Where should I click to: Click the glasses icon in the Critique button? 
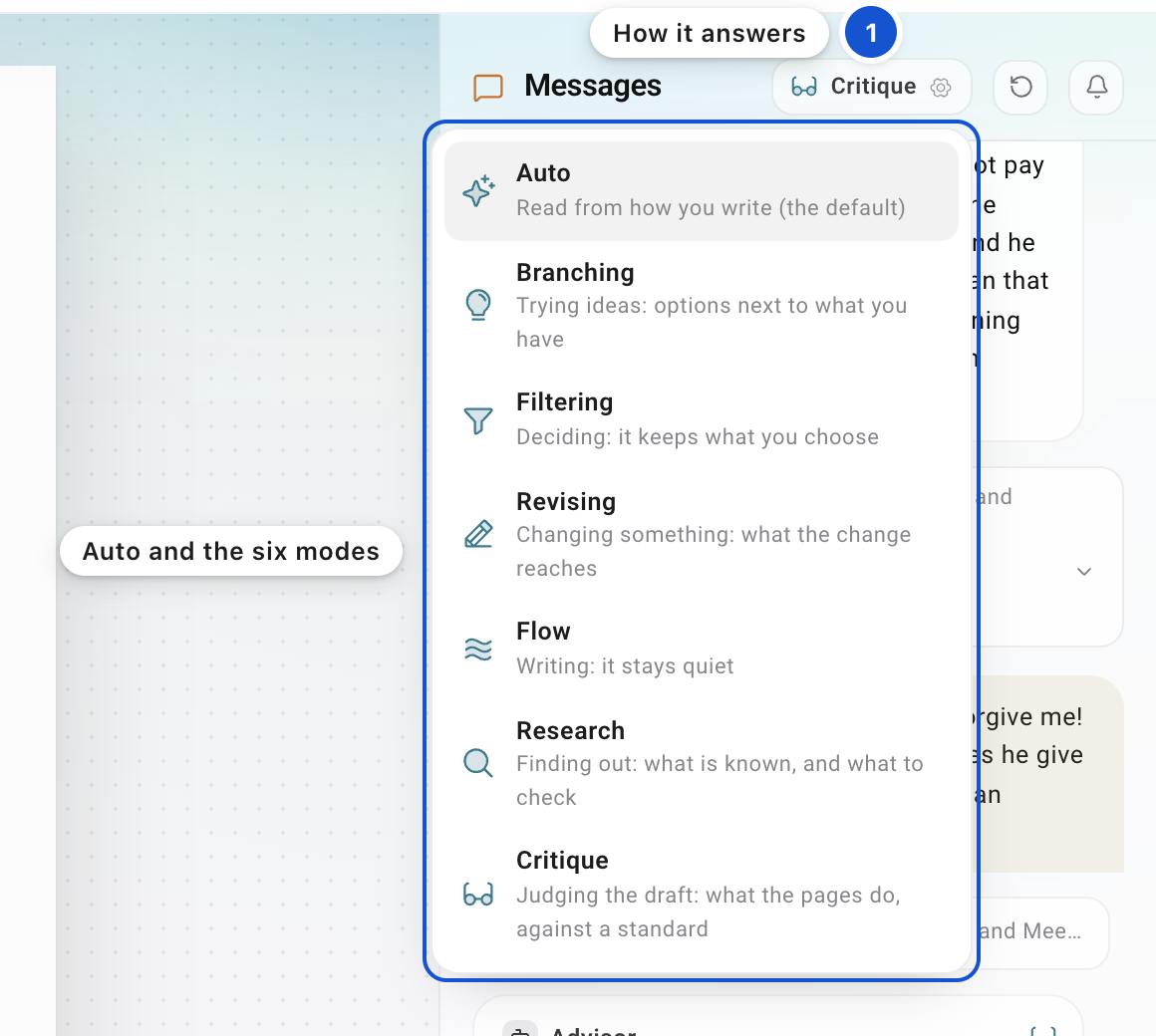point(803,87)
